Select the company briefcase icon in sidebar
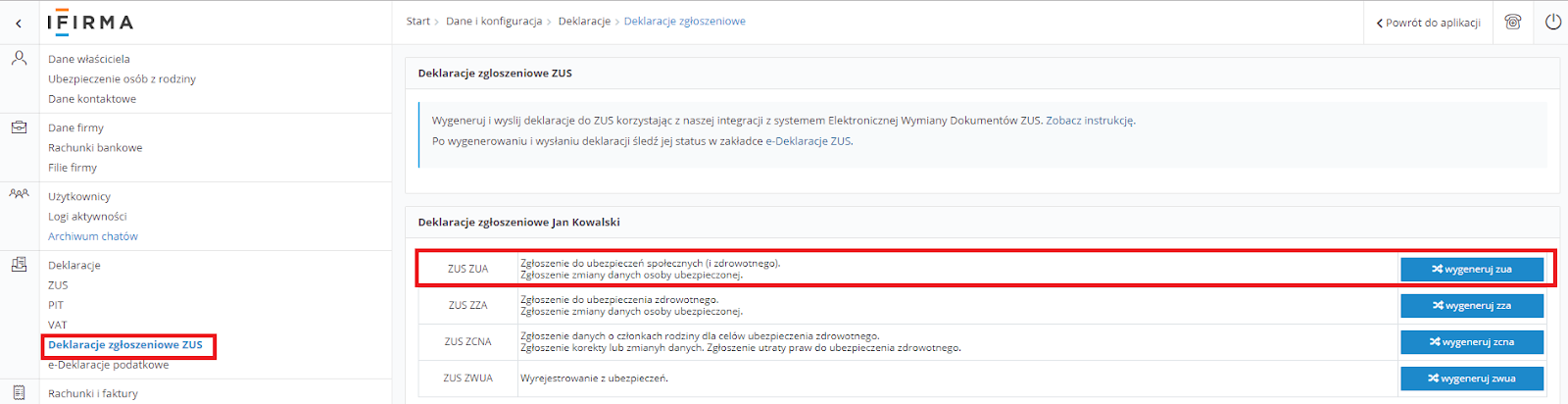The image size is (1568, 404). tap(19, 127)
